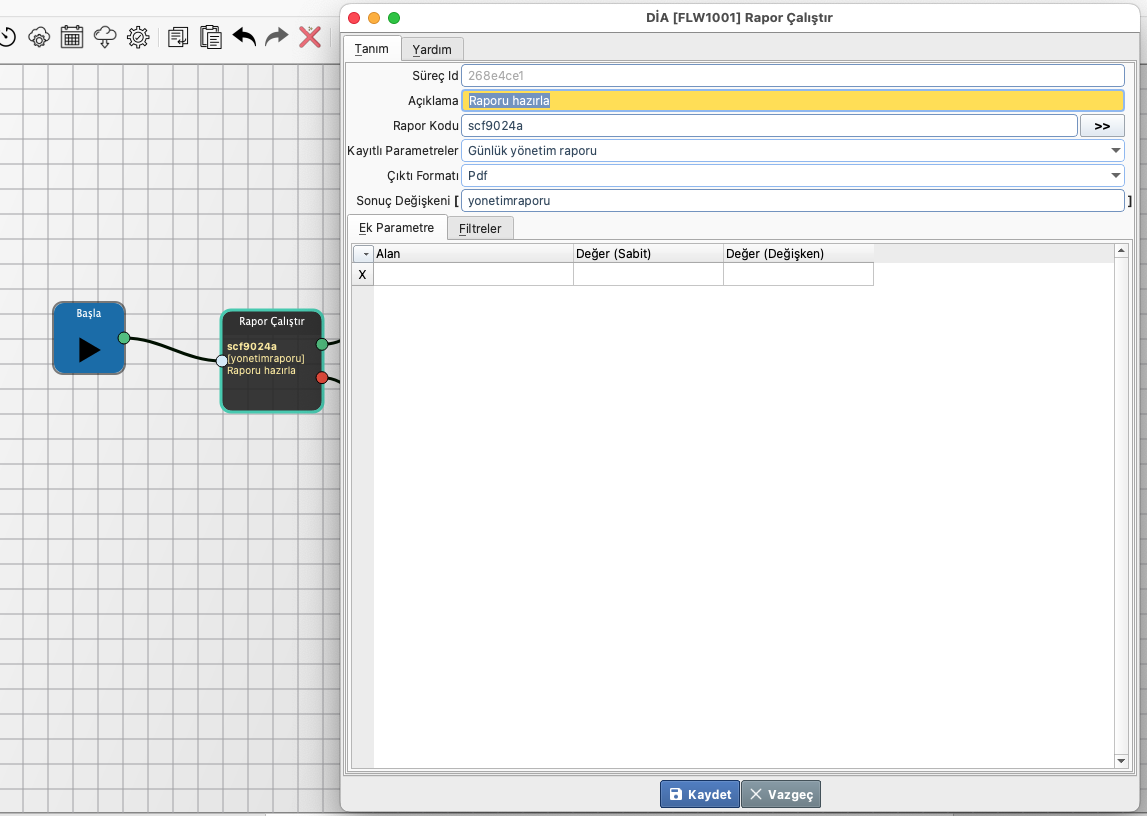The height and width of the screenshot is (816, 1147).
Task: Click the gray redo arrow icon
Action: (277, 37)
